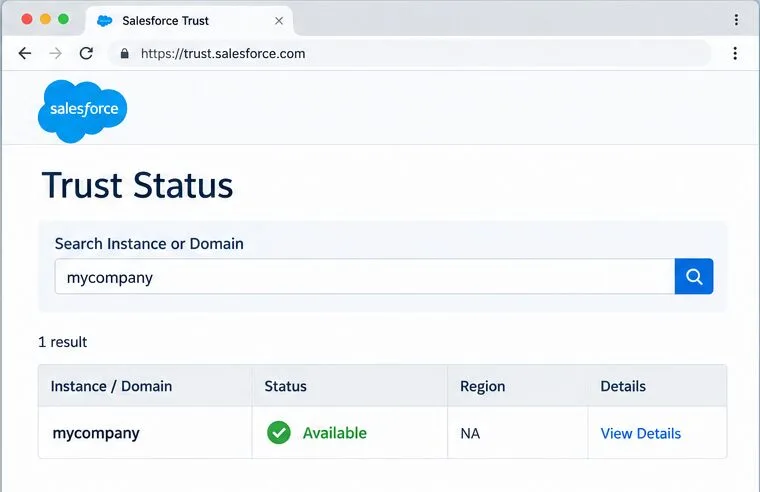Click the Trust Status heading
The height and width of the screenshot is (492, 760).
coord(138,185)
